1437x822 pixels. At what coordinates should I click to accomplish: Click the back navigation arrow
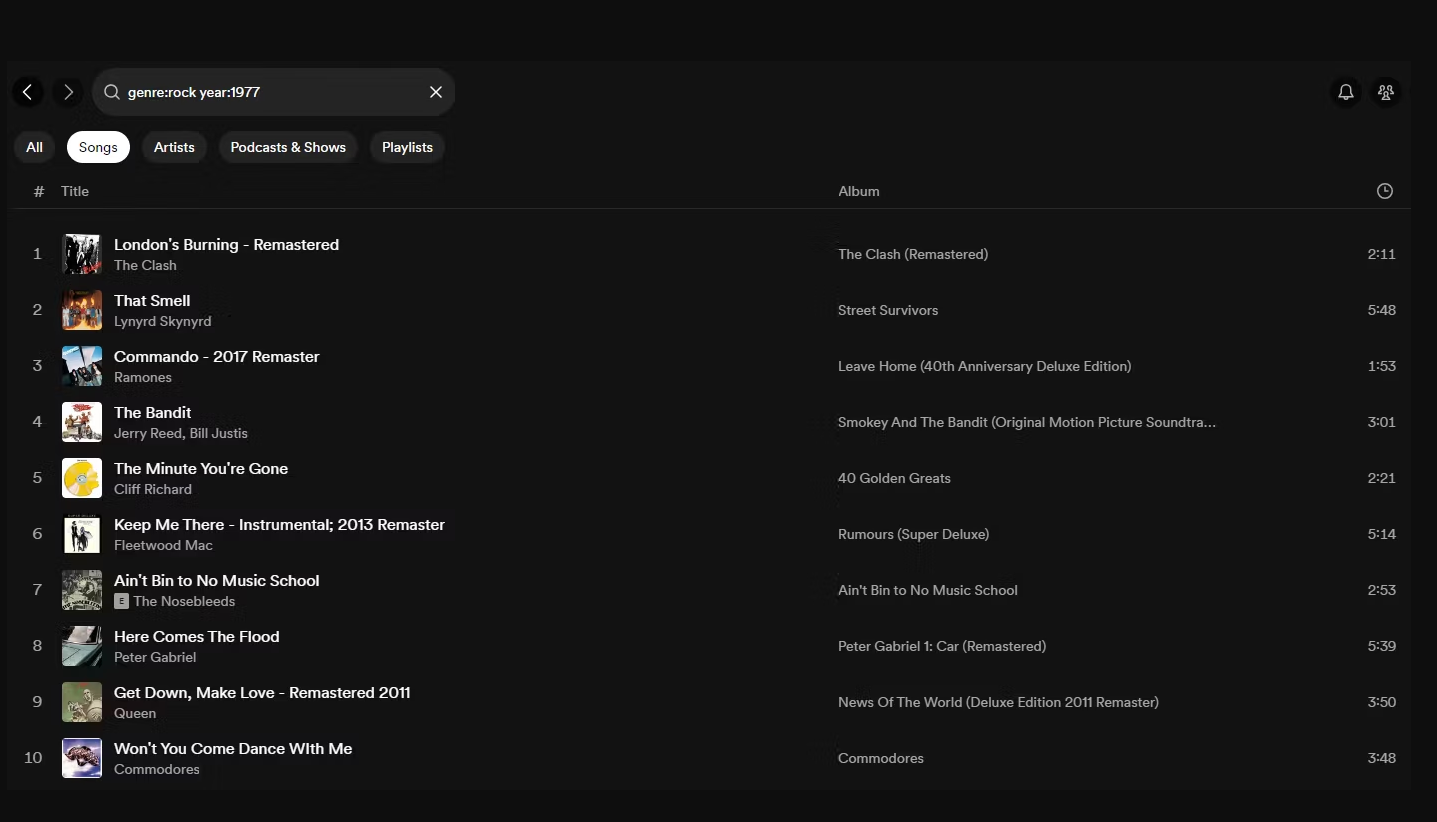tap(27, 92)
